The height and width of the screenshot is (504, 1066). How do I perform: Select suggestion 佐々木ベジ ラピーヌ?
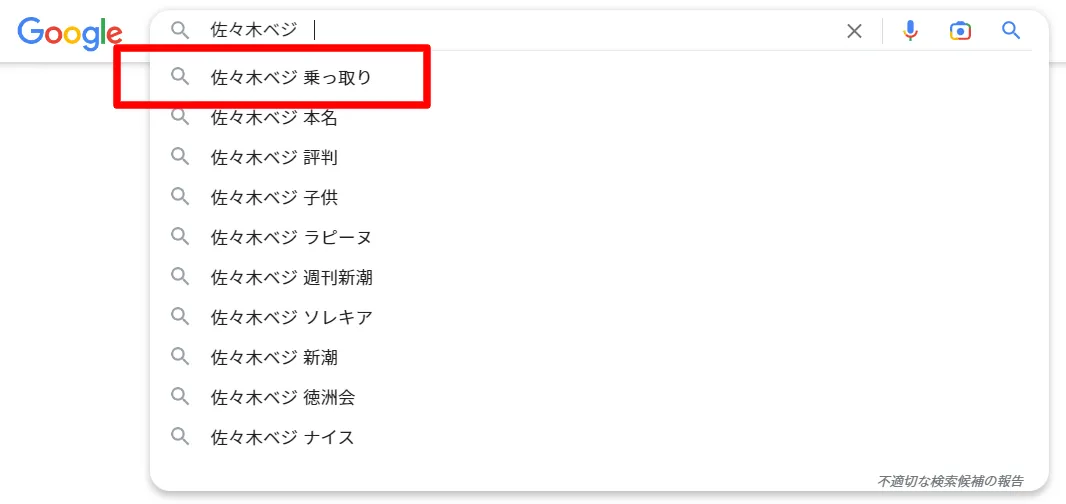point(598,237)
